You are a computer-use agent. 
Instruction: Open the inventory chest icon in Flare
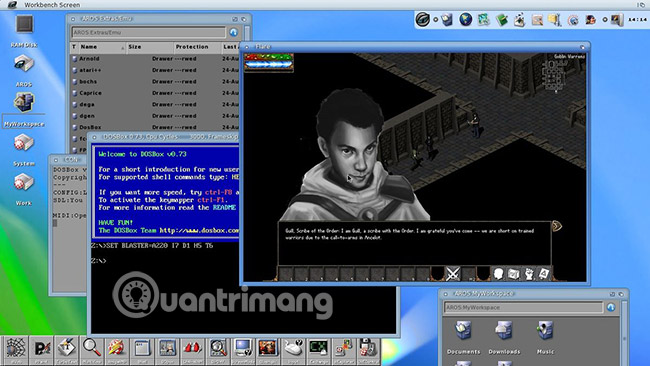[514, 274]
